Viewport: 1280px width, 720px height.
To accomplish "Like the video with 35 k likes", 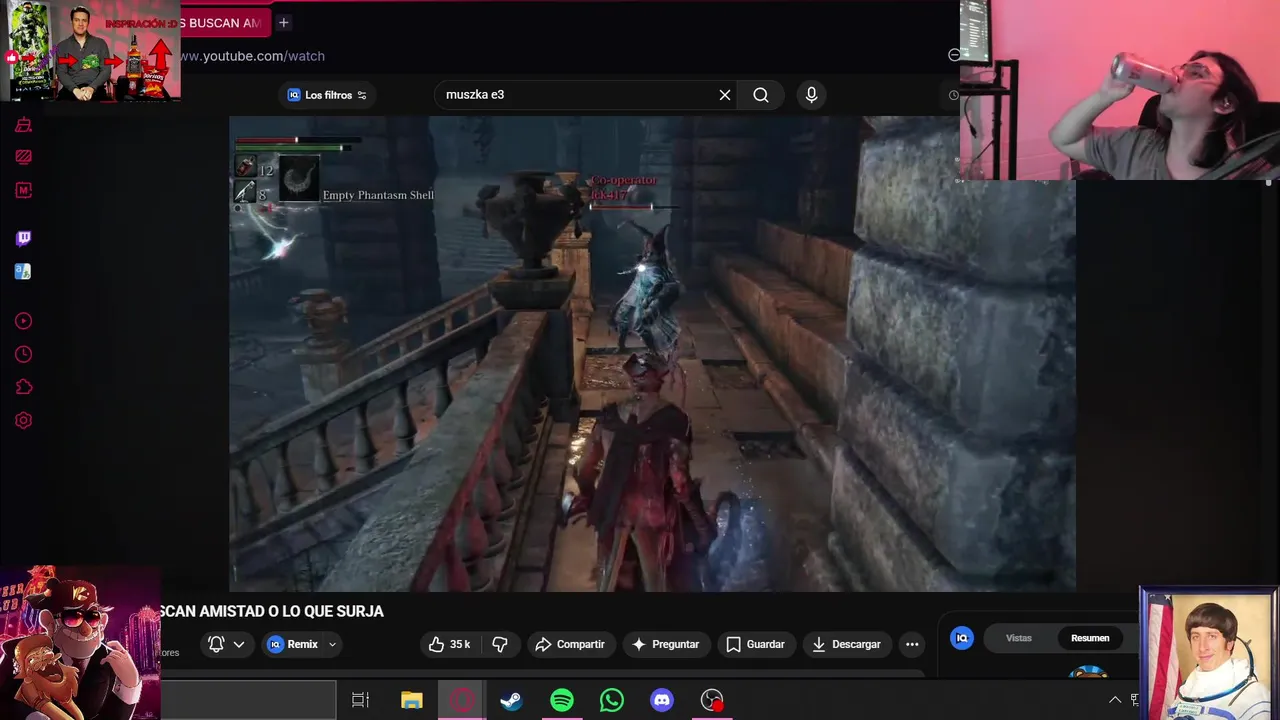I will point(449,644).
